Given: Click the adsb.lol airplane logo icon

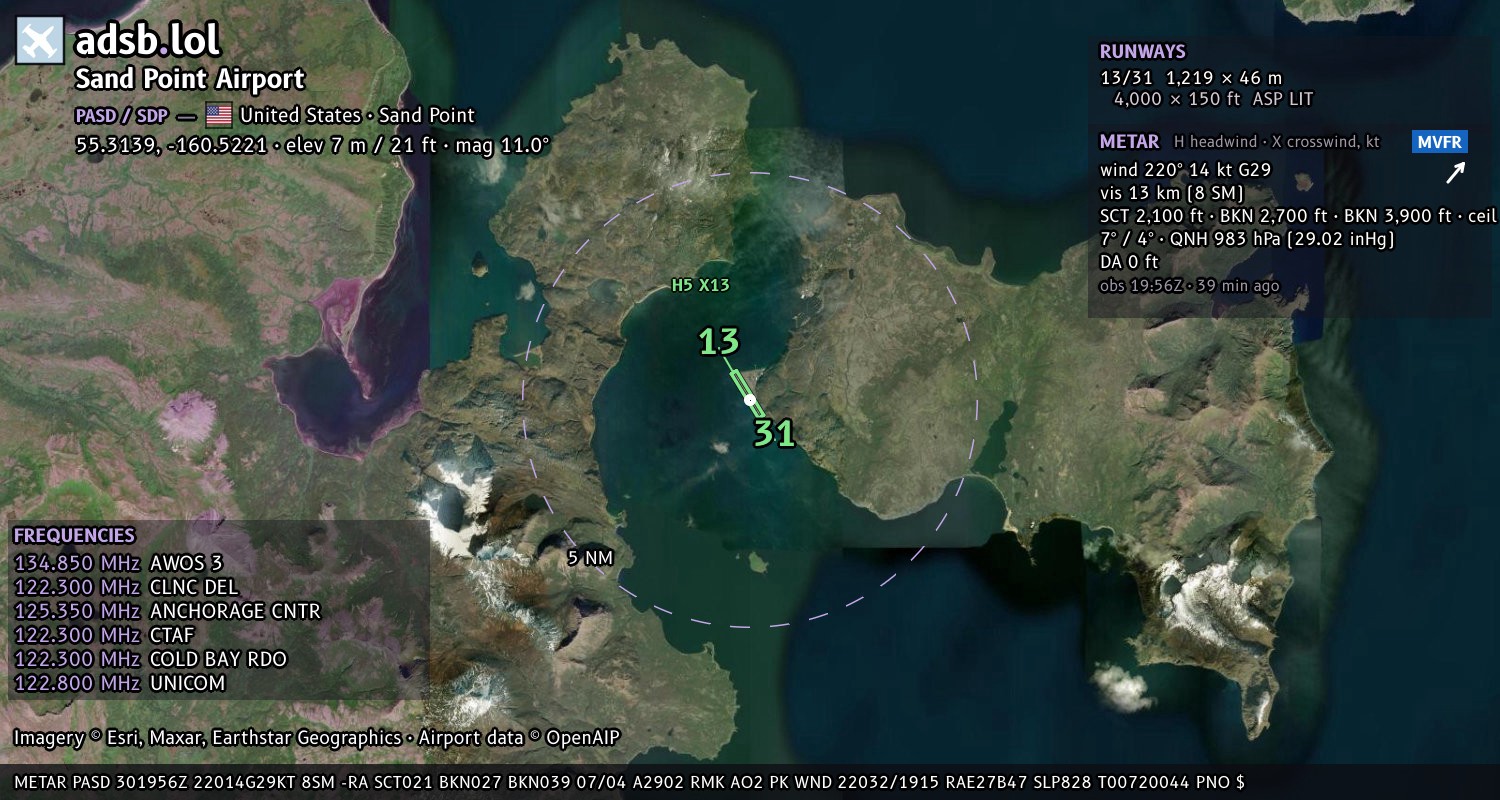Looking at the screenshot, I should [40, 41].
